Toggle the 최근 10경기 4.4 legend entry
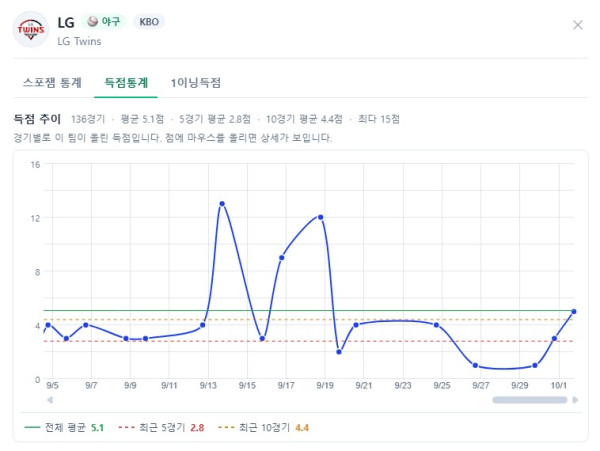This screenshot has width=600, height=451. (x=263, y=428)
